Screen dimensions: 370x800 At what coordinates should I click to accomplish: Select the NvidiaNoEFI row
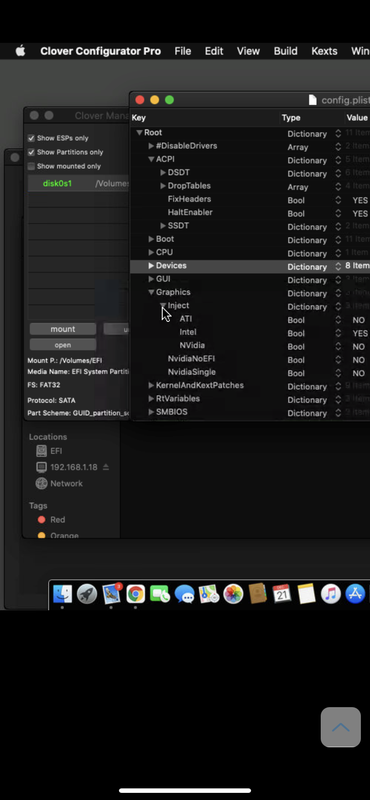pos(250,359)
